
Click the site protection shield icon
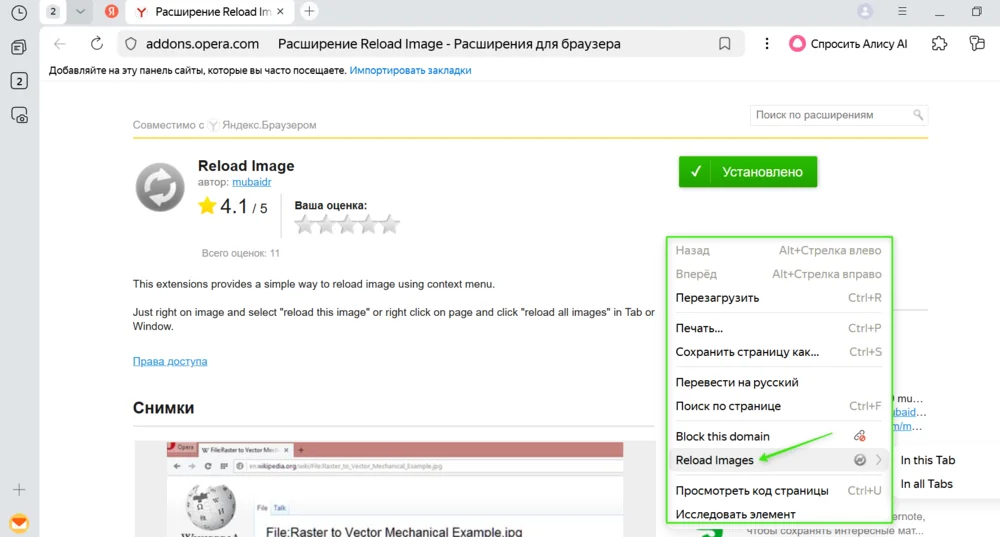[131, 44]
